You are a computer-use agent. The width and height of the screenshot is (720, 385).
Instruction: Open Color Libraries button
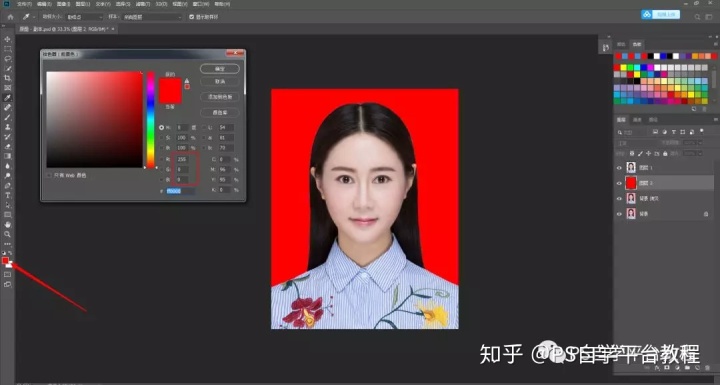point(220,113)
